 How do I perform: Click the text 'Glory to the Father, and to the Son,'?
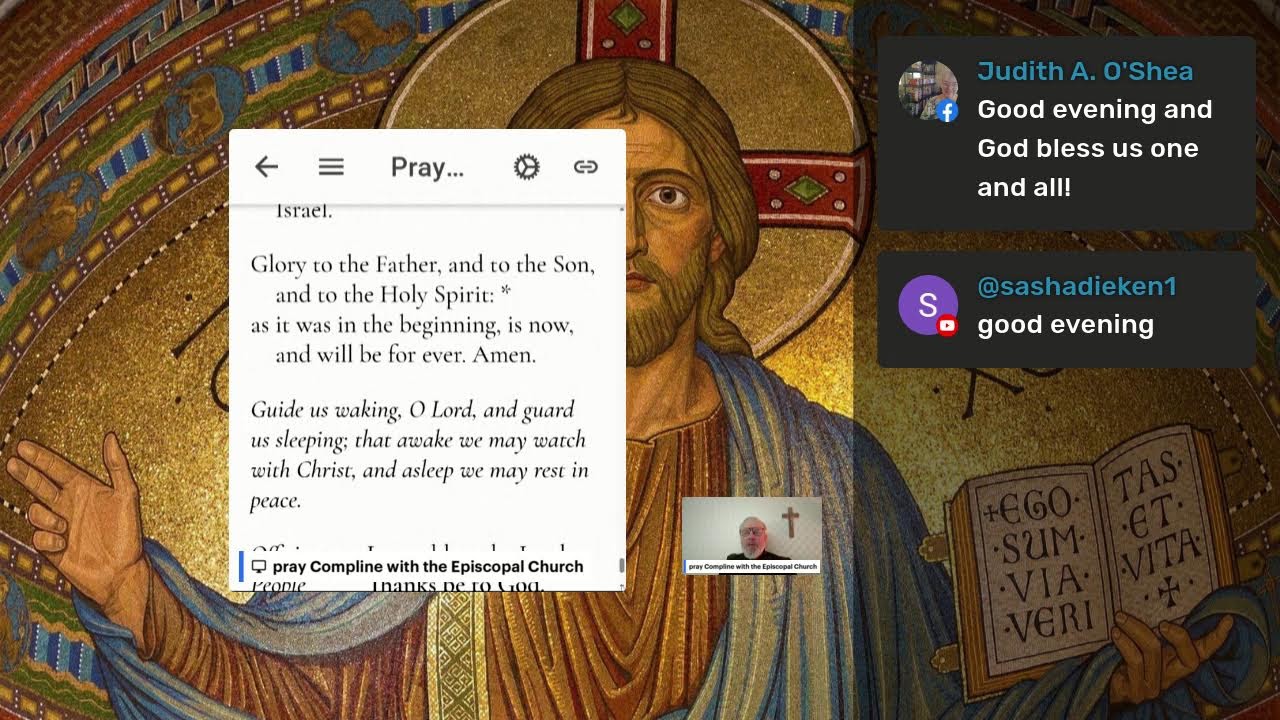click(422, 265)
